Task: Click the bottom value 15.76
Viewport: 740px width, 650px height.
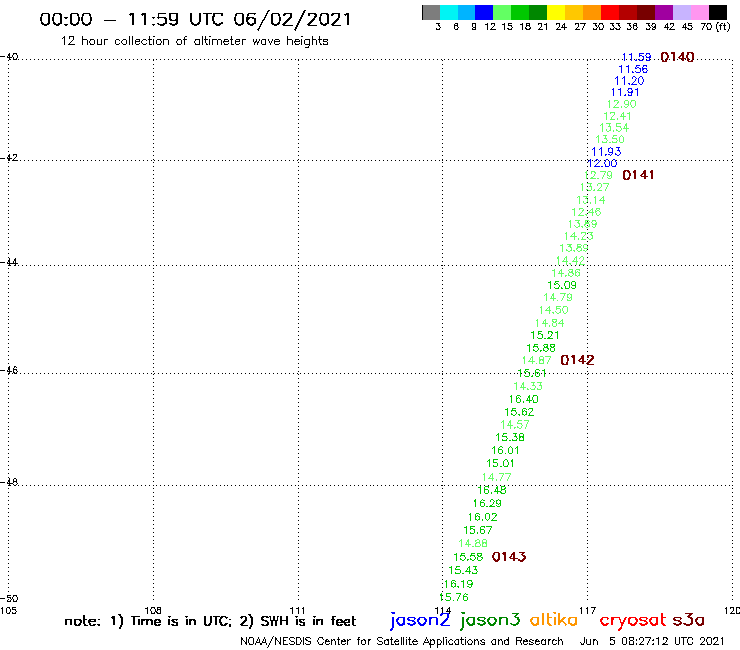Action: [454, 597]
